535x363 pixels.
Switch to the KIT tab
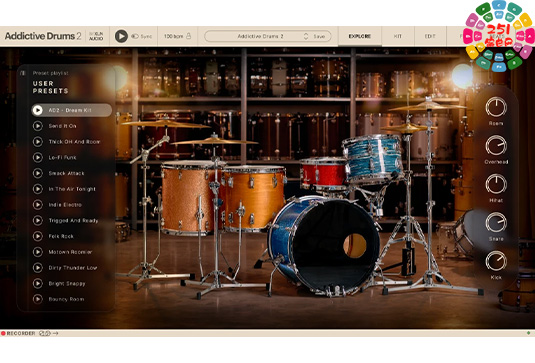point(397,36)
